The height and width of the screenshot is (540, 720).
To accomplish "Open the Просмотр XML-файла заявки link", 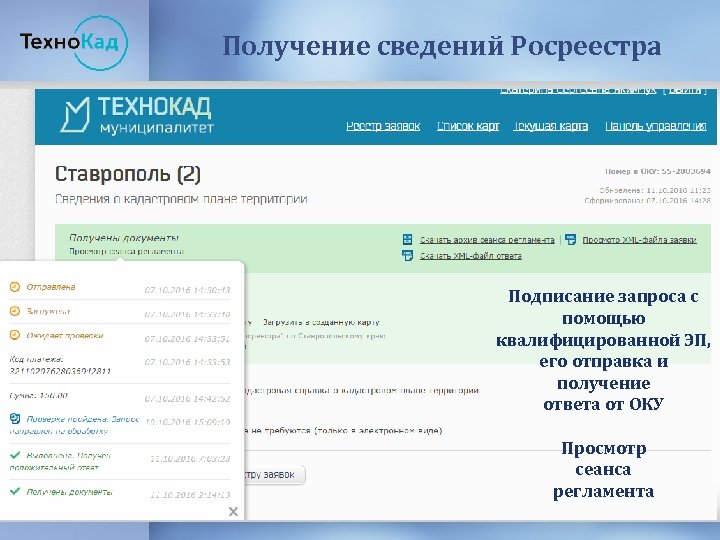I will pyautogui.click(x=640, y=240).
